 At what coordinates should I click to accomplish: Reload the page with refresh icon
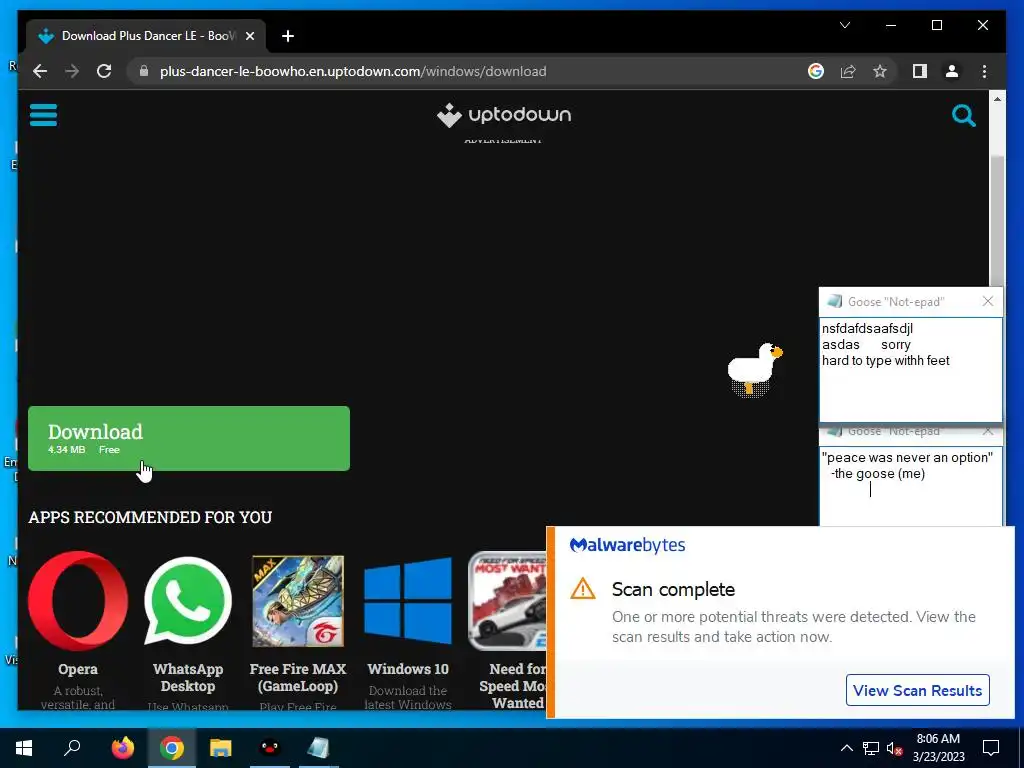[104, 71]
